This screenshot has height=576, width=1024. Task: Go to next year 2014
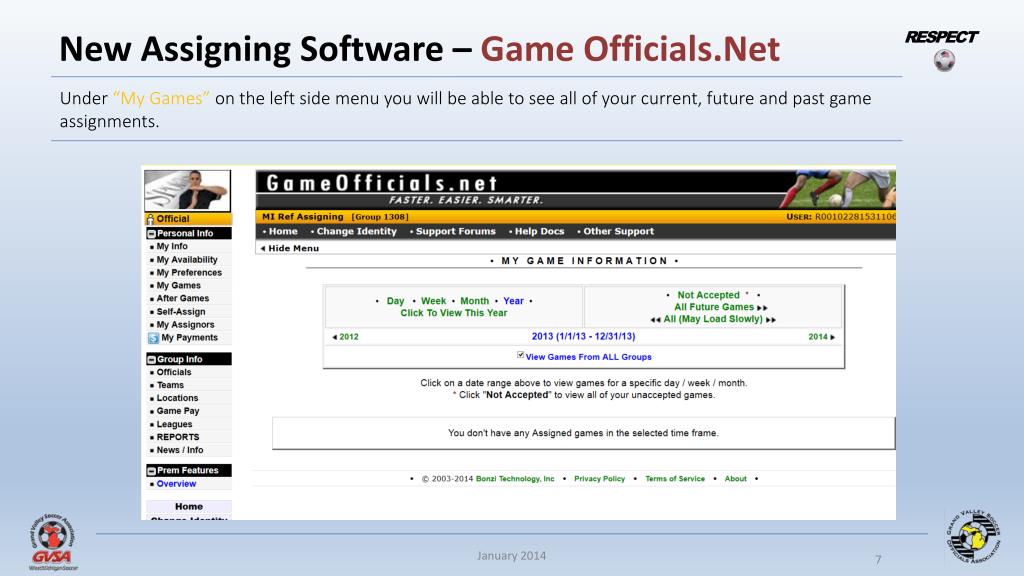[x=822, y=337]
